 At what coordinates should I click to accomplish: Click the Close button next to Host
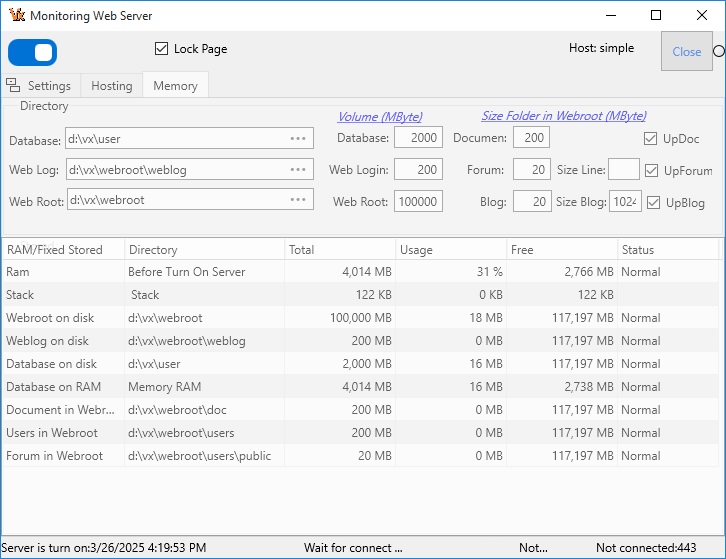(686, 52)
